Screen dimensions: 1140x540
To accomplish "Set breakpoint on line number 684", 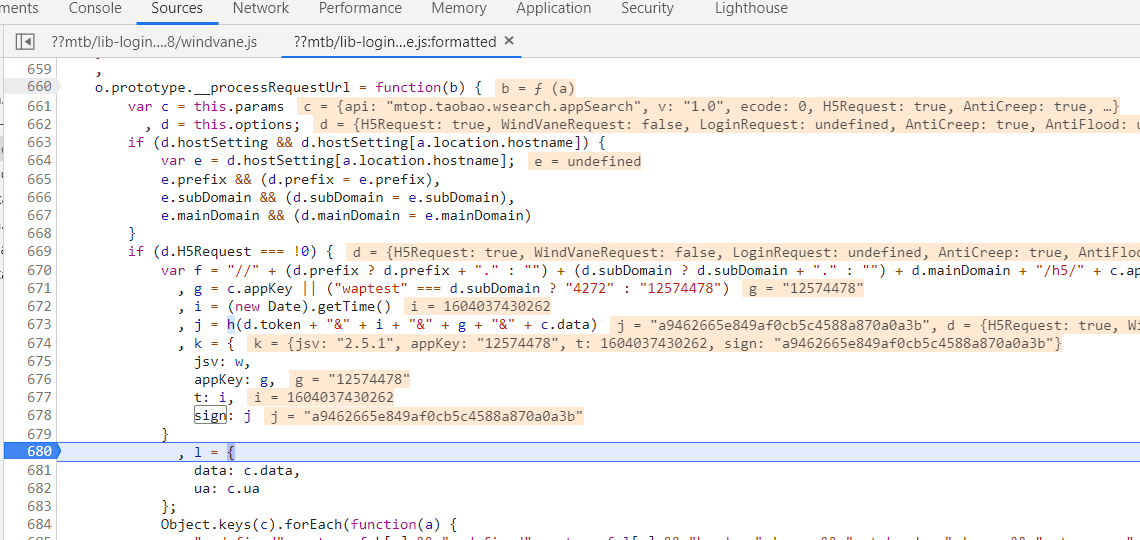I will click(x=39, y=525).
